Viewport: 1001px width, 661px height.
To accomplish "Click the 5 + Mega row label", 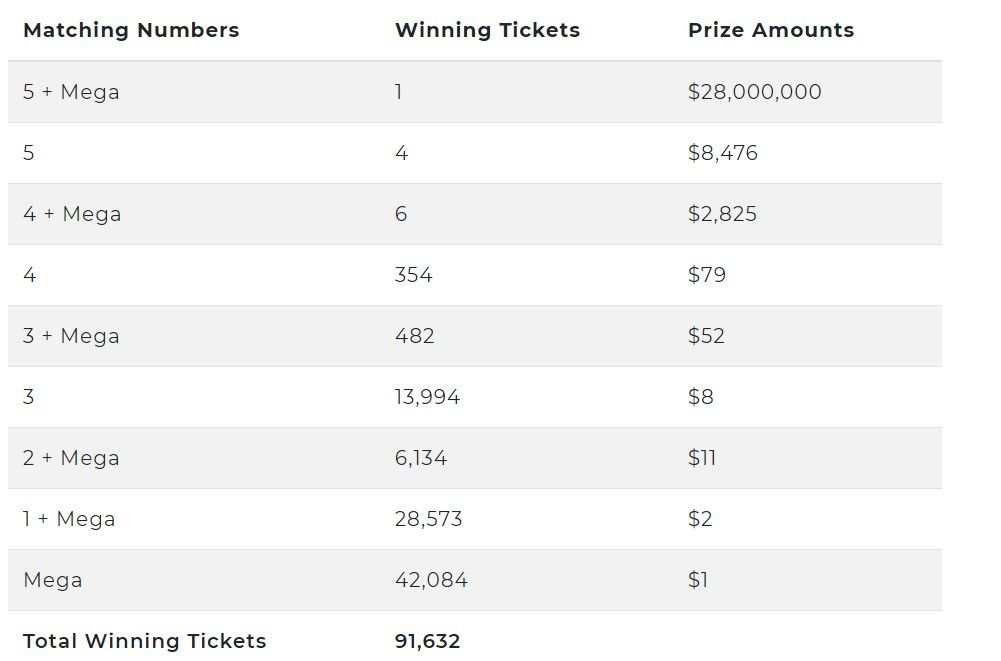I will [71, 92].
